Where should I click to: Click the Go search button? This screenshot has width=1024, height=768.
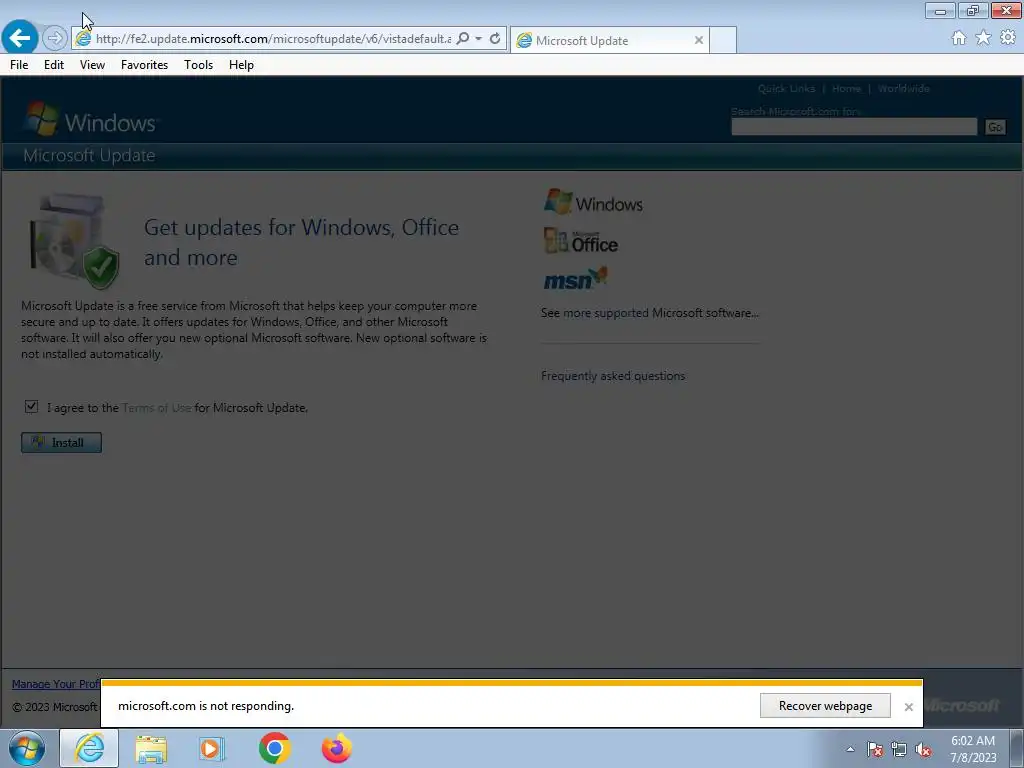tap(995, 127)
